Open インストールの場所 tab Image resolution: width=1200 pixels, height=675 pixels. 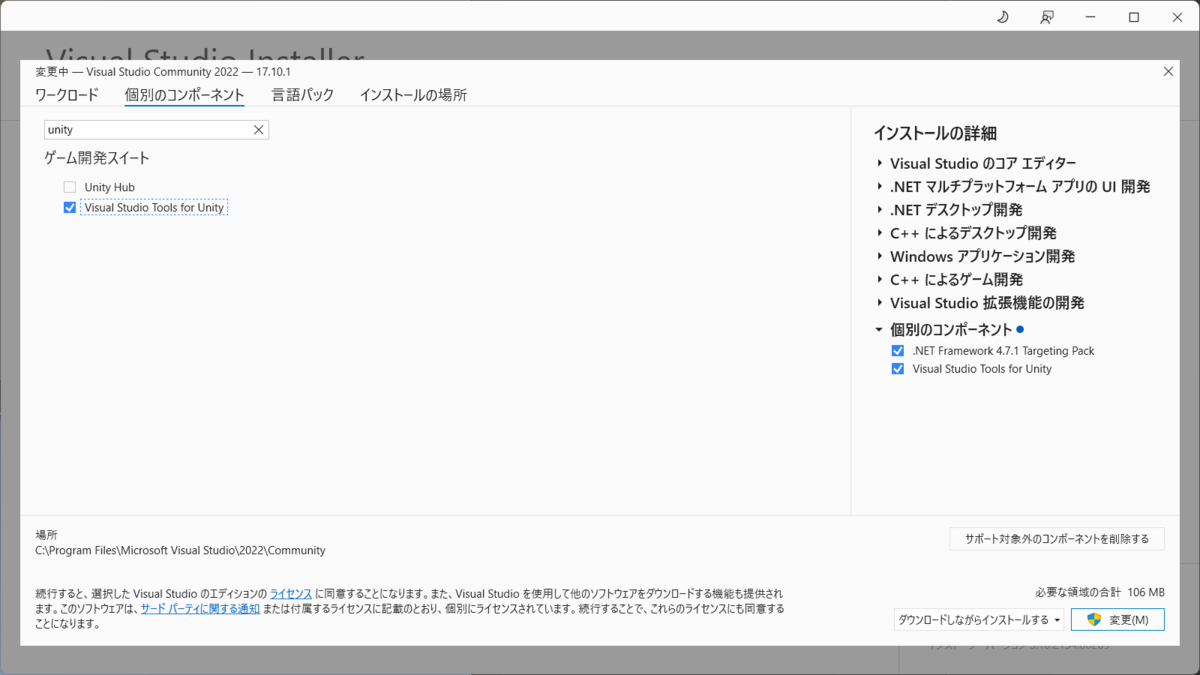(x=413, y=95)
